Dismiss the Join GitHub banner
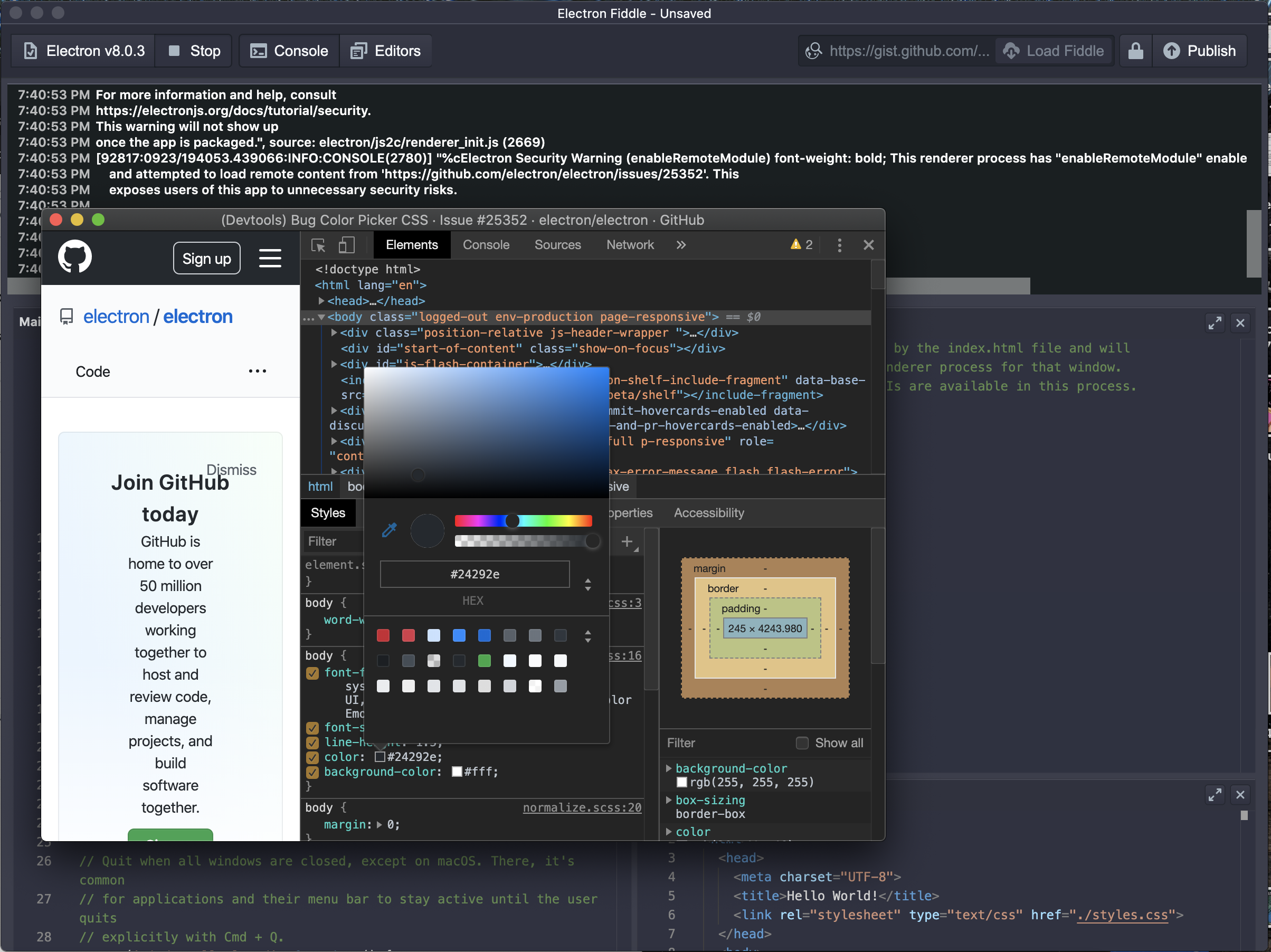The image size is (1271, 952). coord(232,469)
